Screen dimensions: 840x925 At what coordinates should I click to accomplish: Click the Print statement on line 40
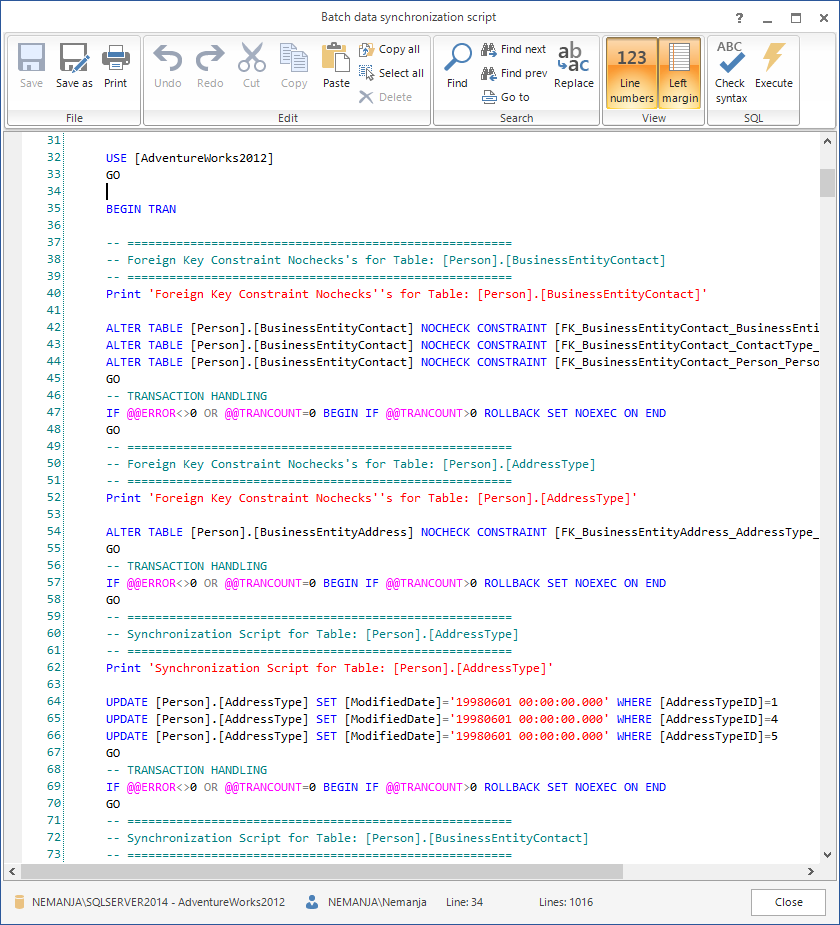pyautogui.click(x=406, y=294)
